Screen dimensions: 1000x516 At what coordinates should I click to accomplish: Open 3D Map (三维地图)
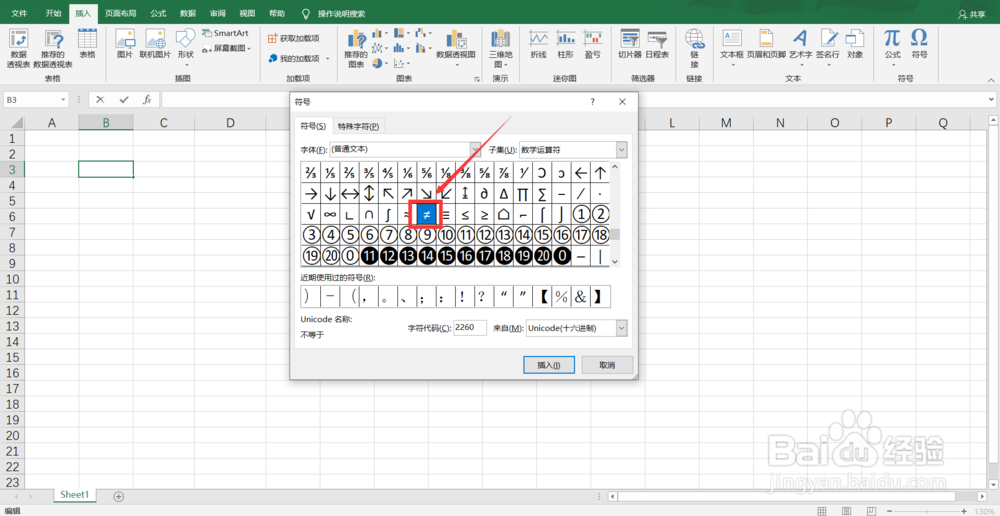501,48
